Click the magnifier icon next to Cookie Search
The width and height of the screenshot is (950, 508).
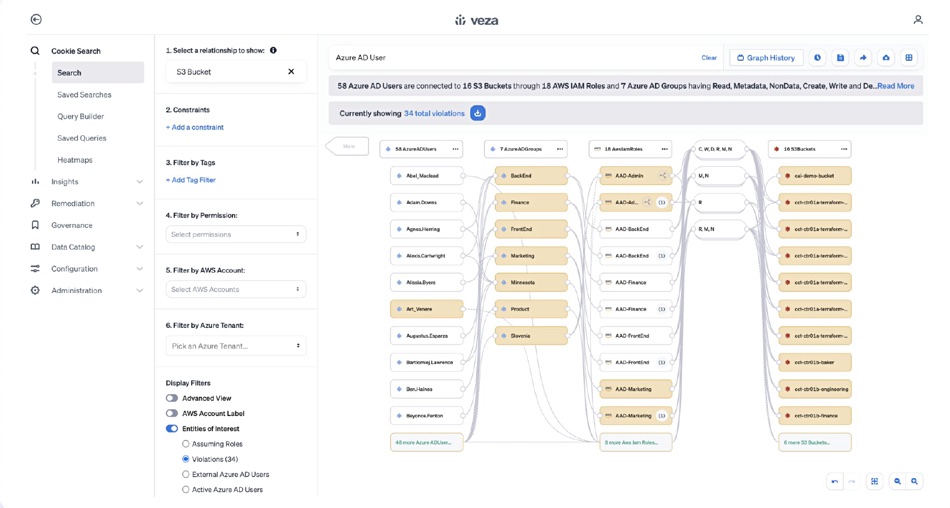point(35,51)
